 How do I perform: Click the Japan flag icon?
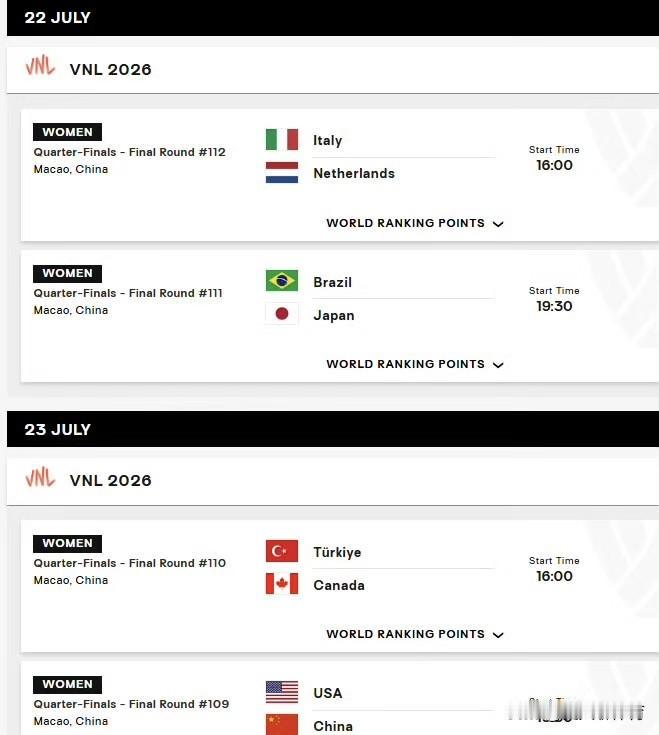click(282, 314)
